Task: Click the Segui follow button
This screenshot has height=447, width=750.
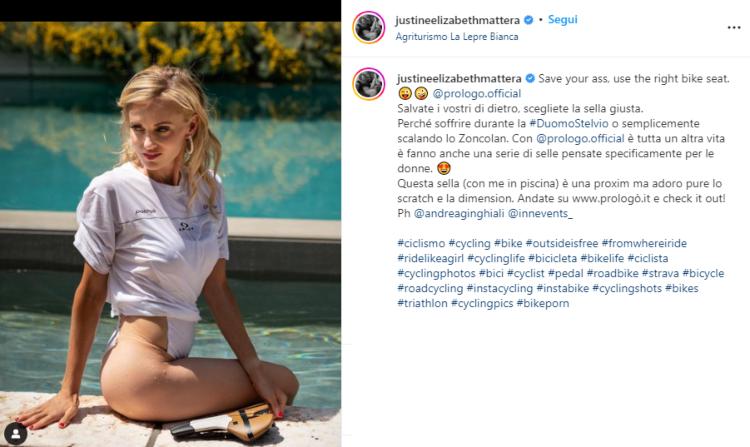Action: point(562,20)
